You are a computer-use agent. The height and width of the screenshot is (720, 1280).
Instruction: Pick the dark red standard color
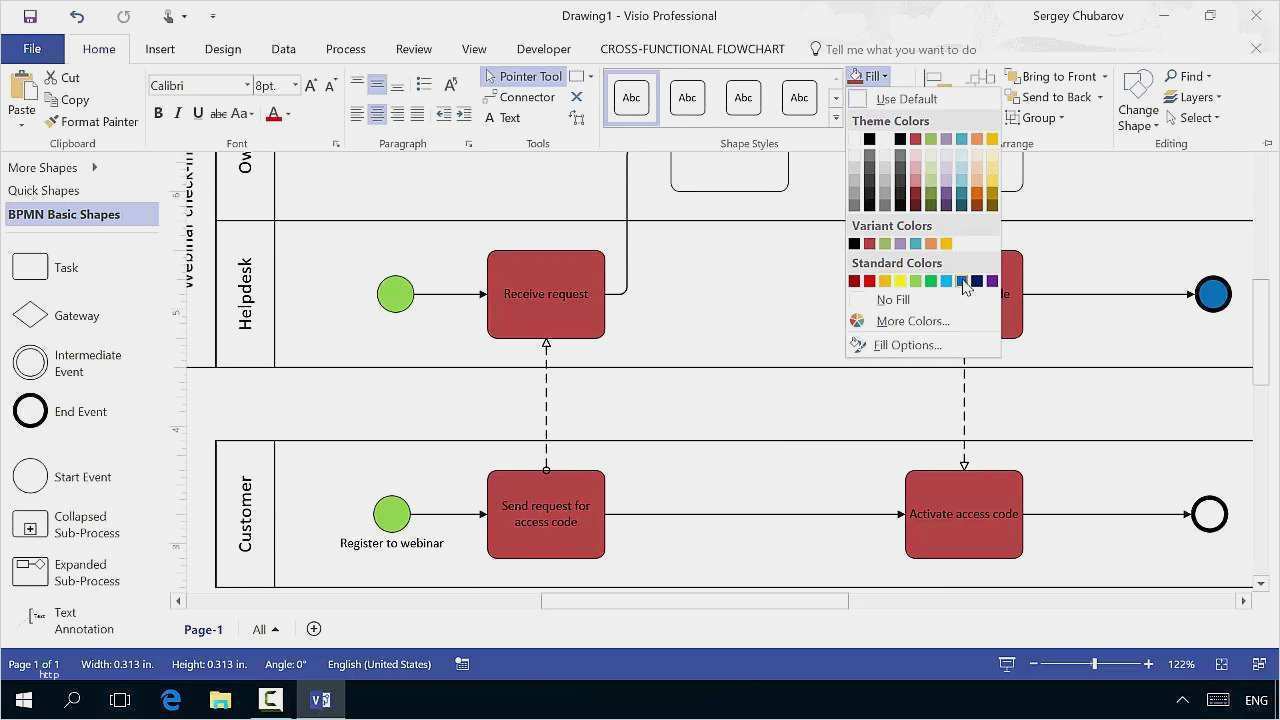coord(854,281)
